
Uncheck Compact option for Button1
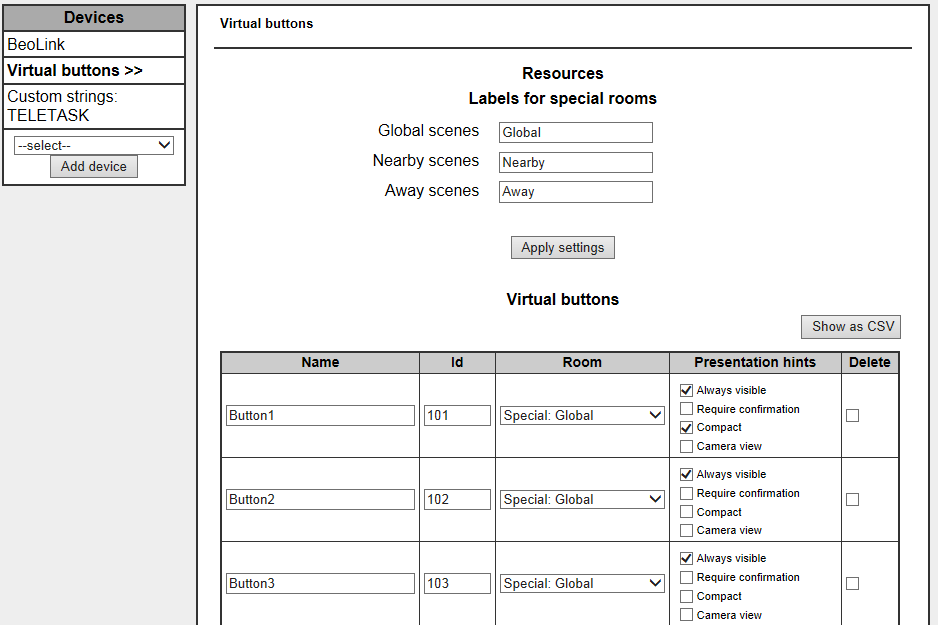click(x=686, y=427)
